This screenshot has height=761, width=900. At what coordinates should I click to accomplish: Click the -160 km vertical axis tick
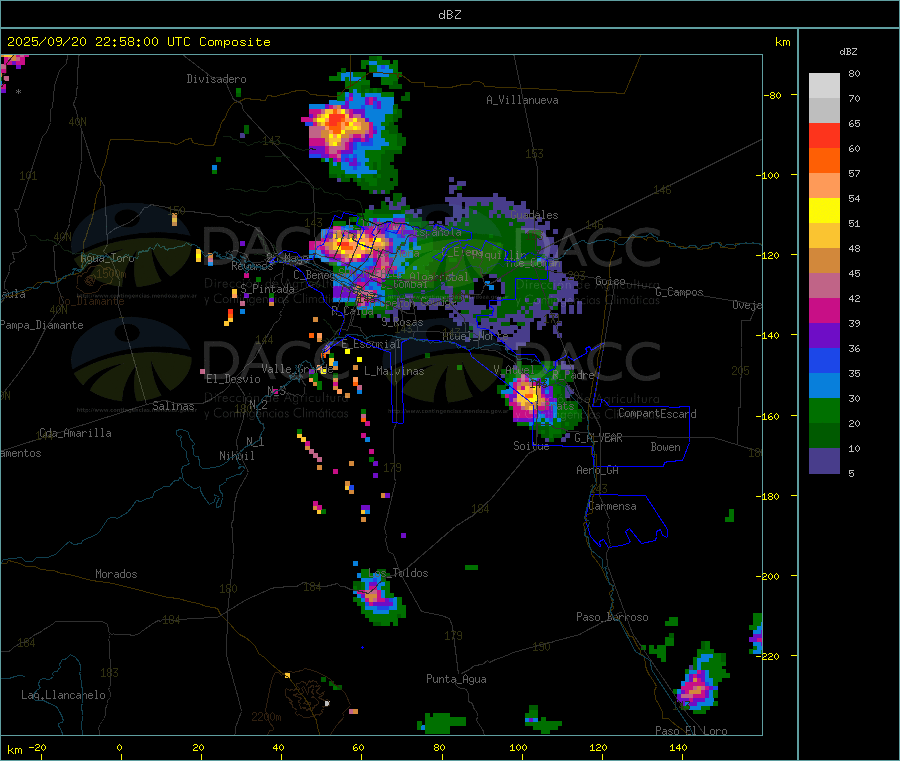769,416
